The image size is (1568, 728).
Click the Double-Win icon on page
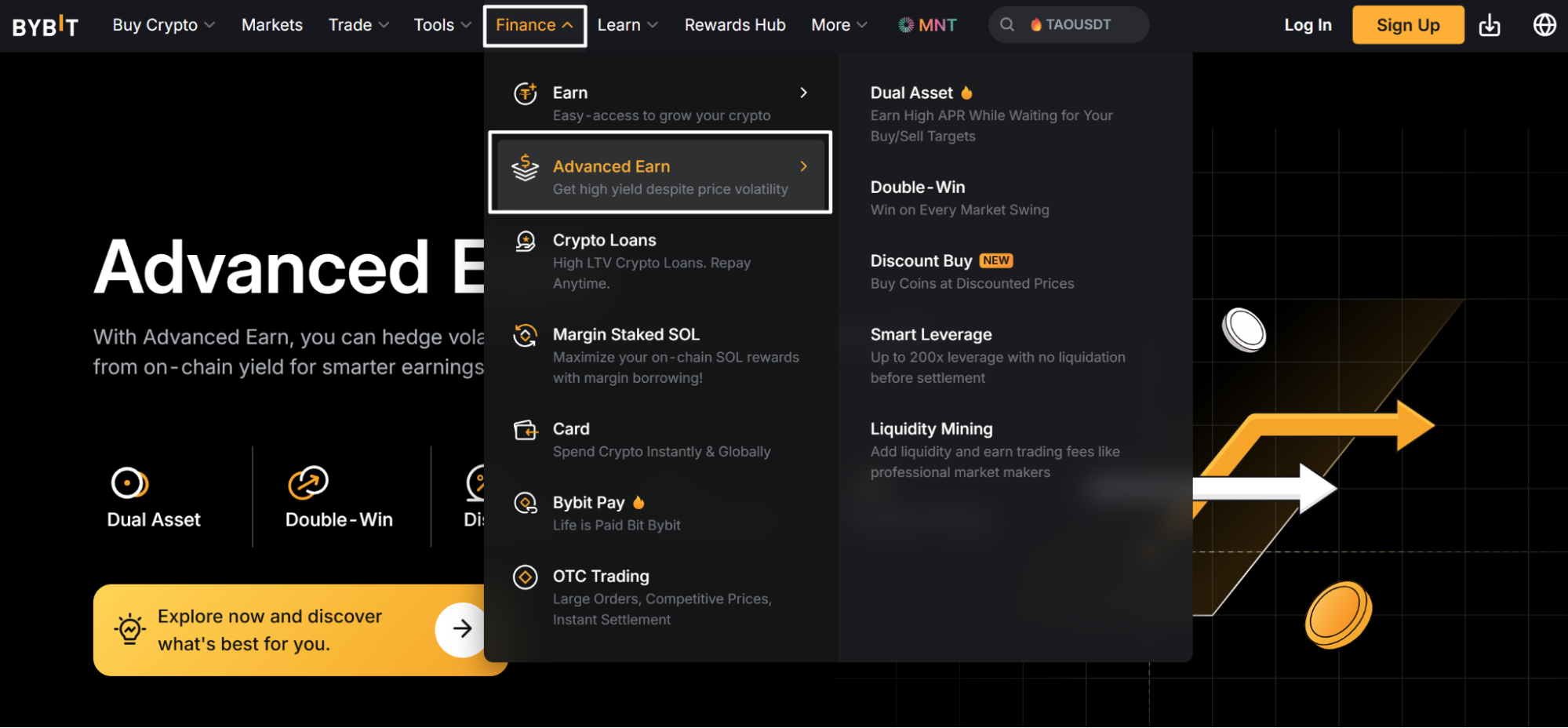pos(308,482)
